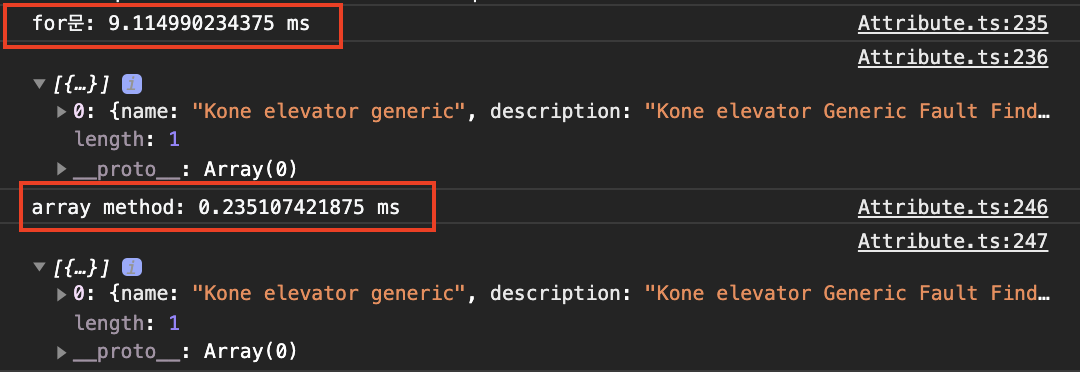Collapse the array logged after array method timing
Screen dimensions: 1080x372
(x=38, y=267)
